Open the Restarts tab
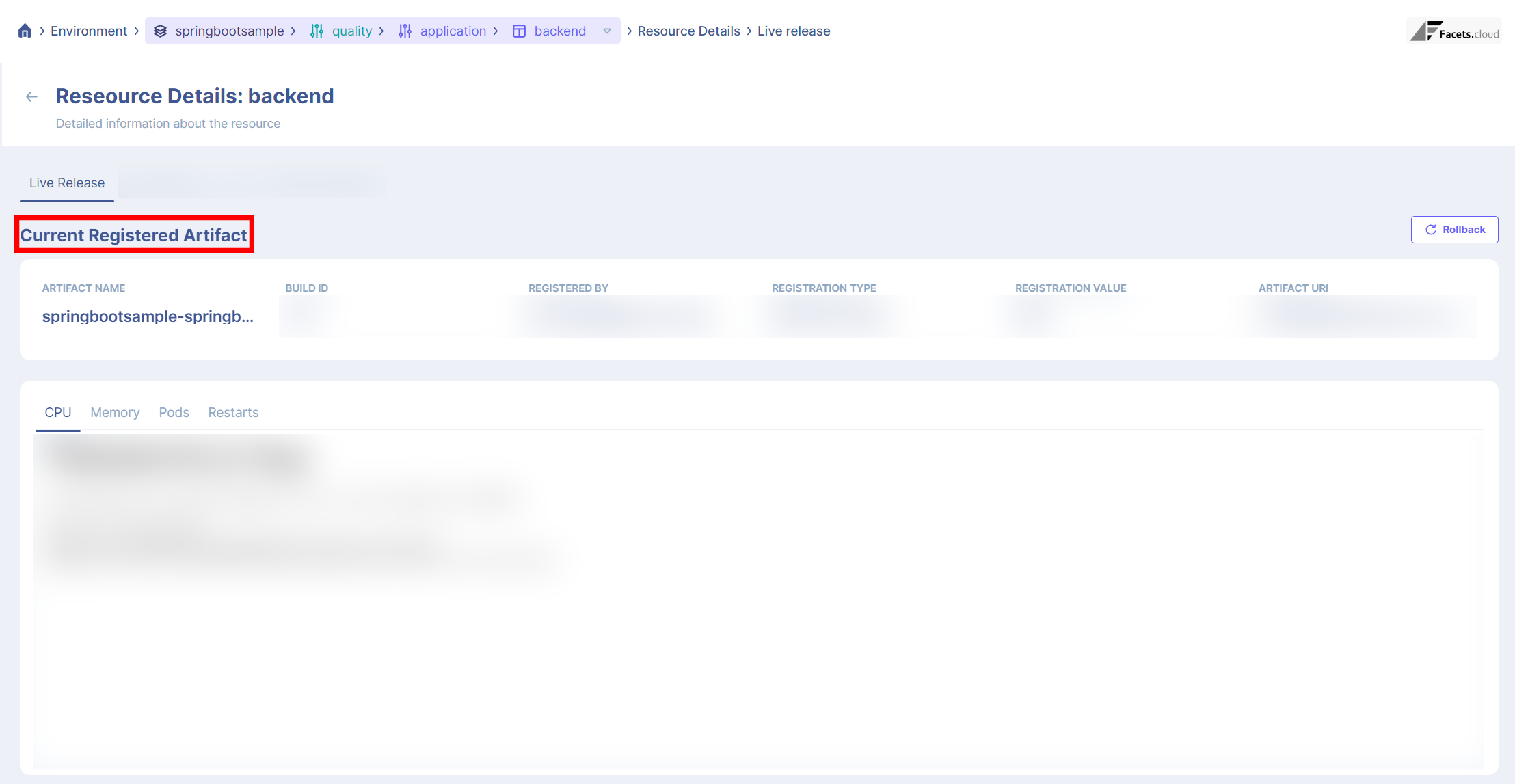 pos(233,413)
